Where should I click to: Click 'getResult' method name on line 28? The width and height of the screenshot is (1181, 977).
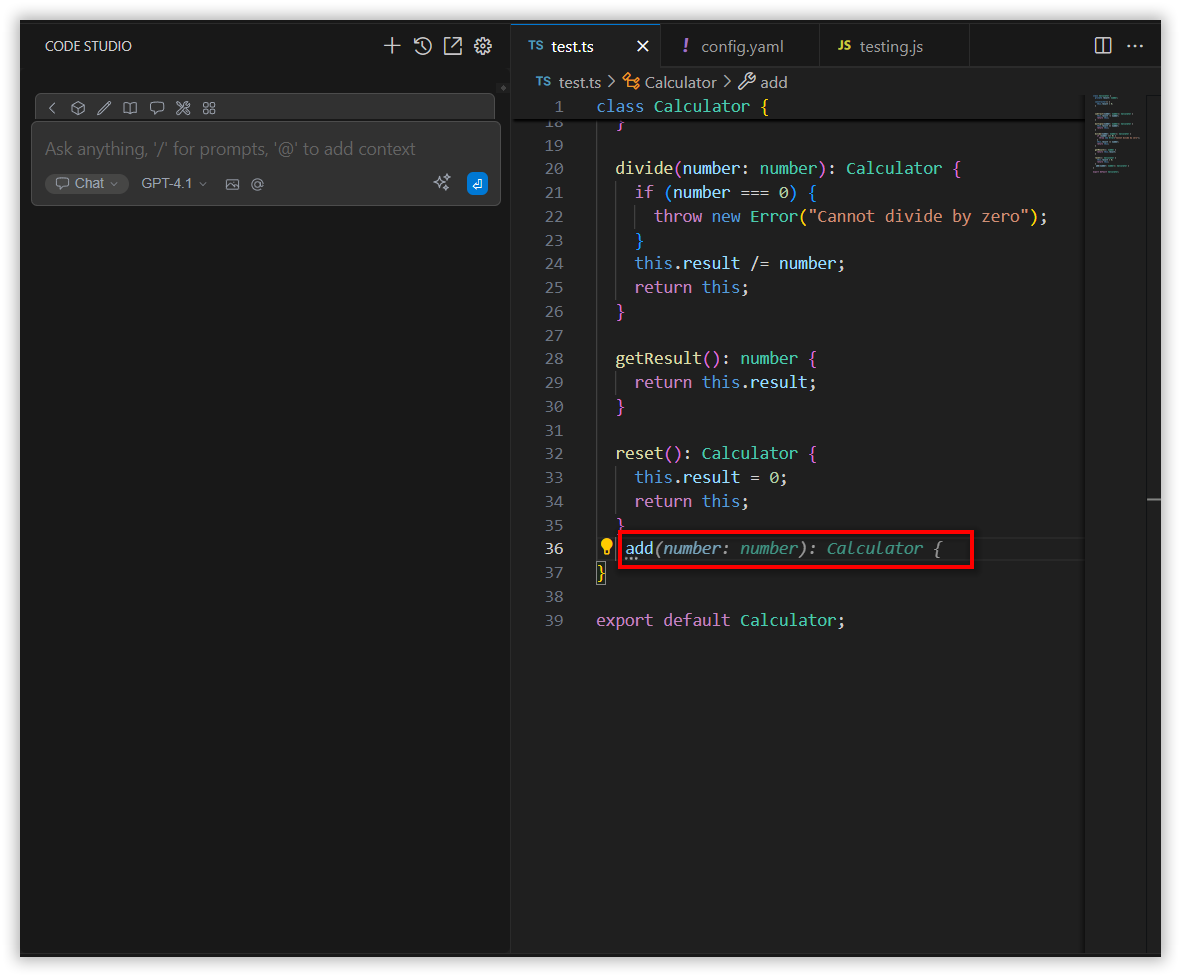coord(658,359)
